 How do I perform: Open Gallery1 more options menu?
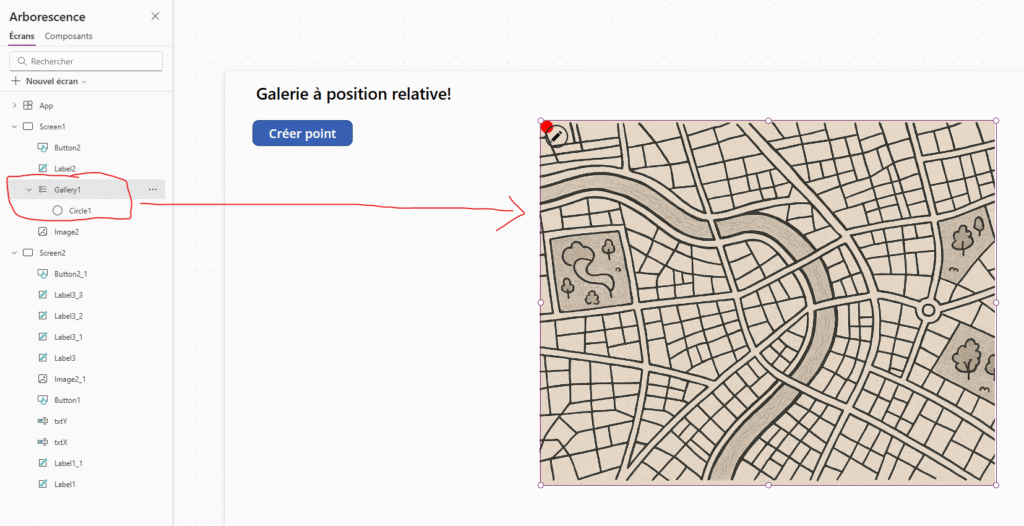coord(152,189)
